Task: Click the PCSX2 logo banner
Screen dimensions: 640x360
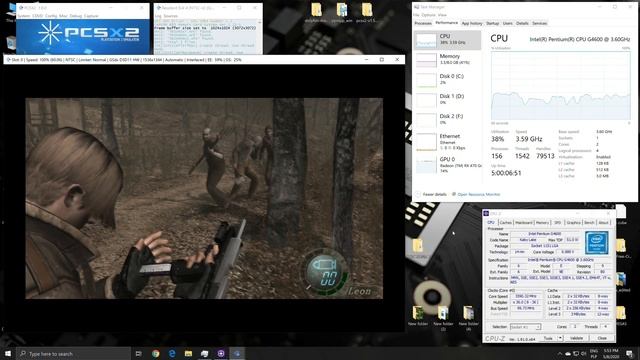Action: pos(83,36)
